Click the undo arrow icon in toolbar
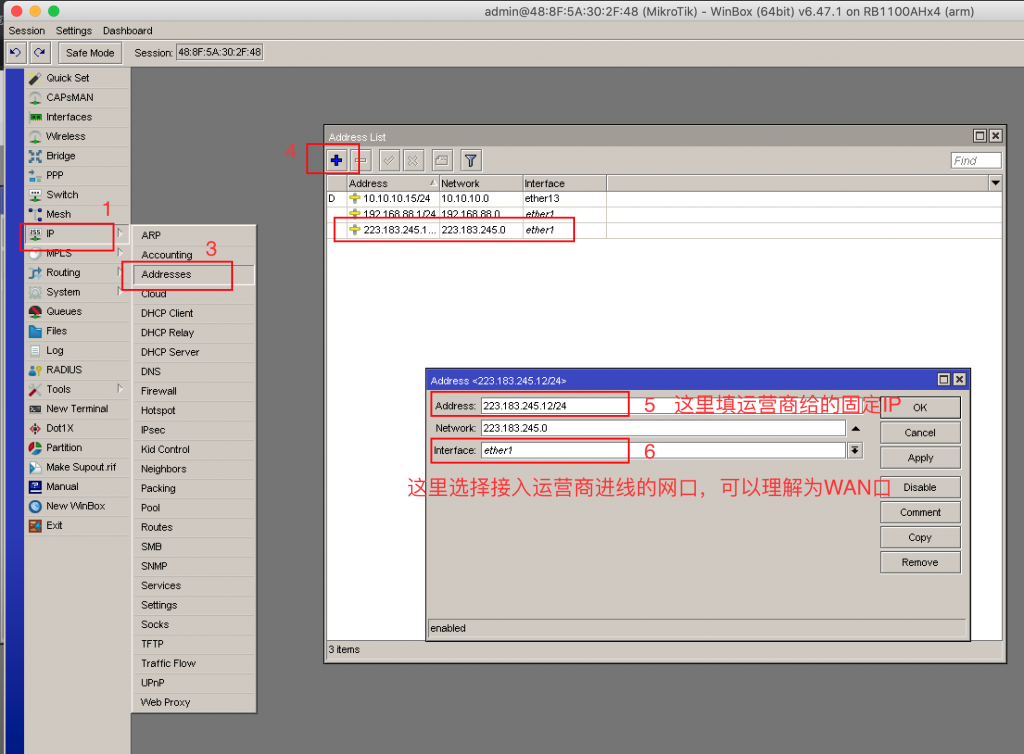 pos(16,52)
